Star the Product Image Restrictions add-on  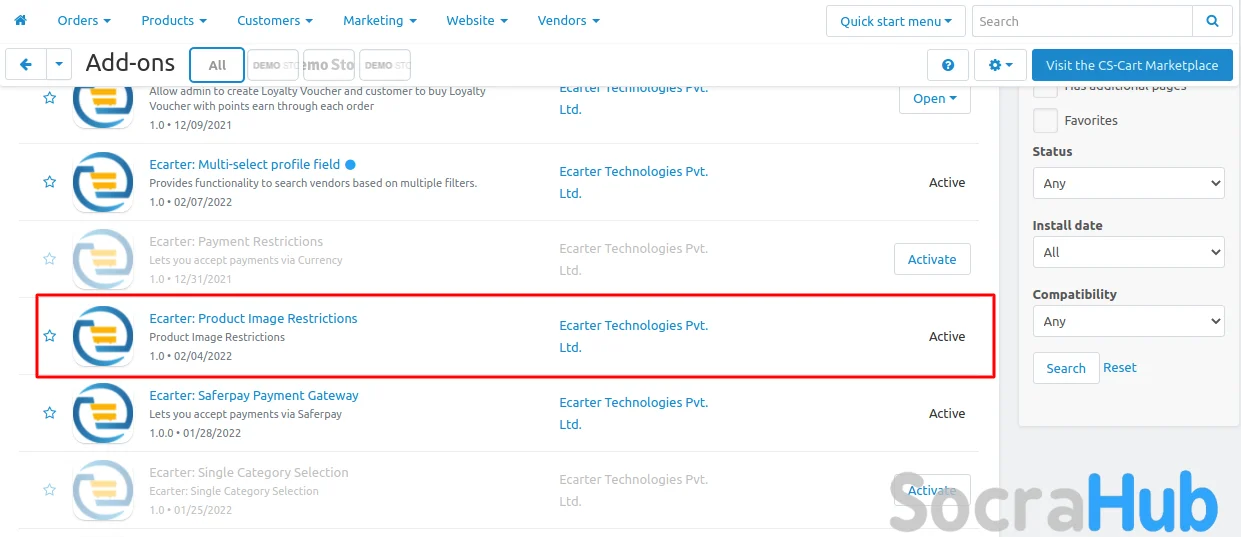click(x=49, y=336)
